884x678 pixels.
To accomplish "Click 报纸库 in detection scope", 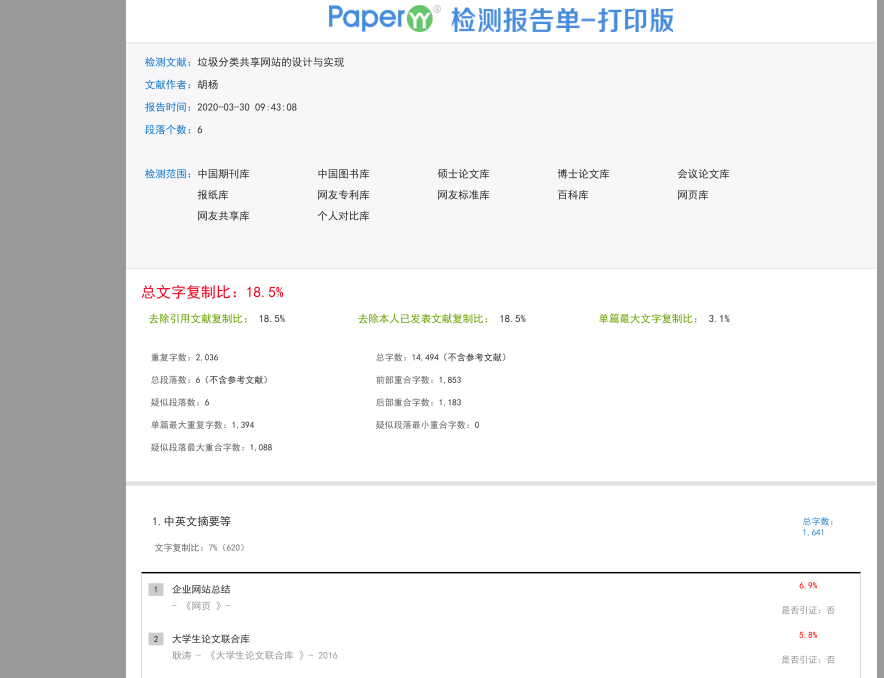I will coord(213,195).
